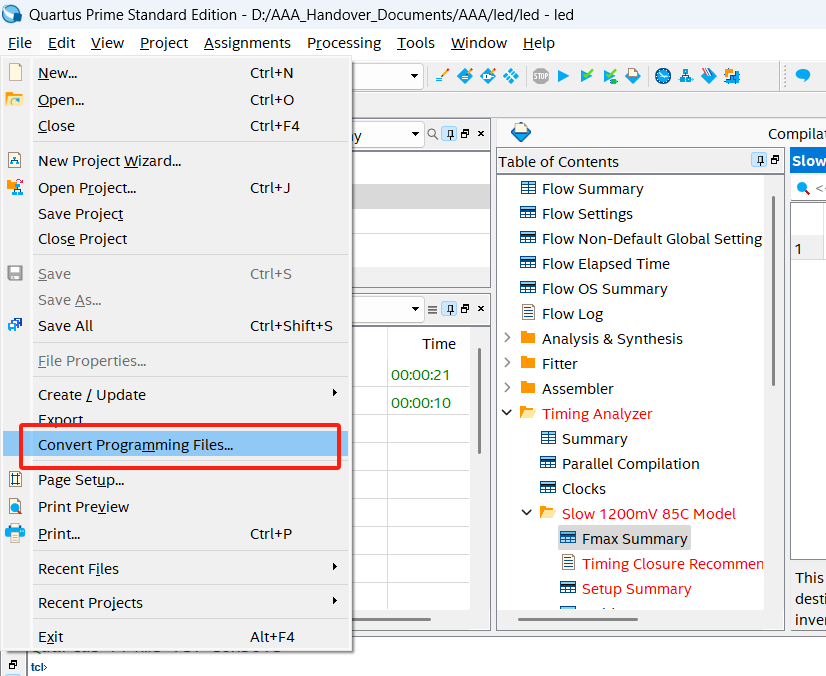Viewport: 826px width, 676px height.
Task: Collapse the Timing Analyzer folder
Action: [x=507, y=412]
